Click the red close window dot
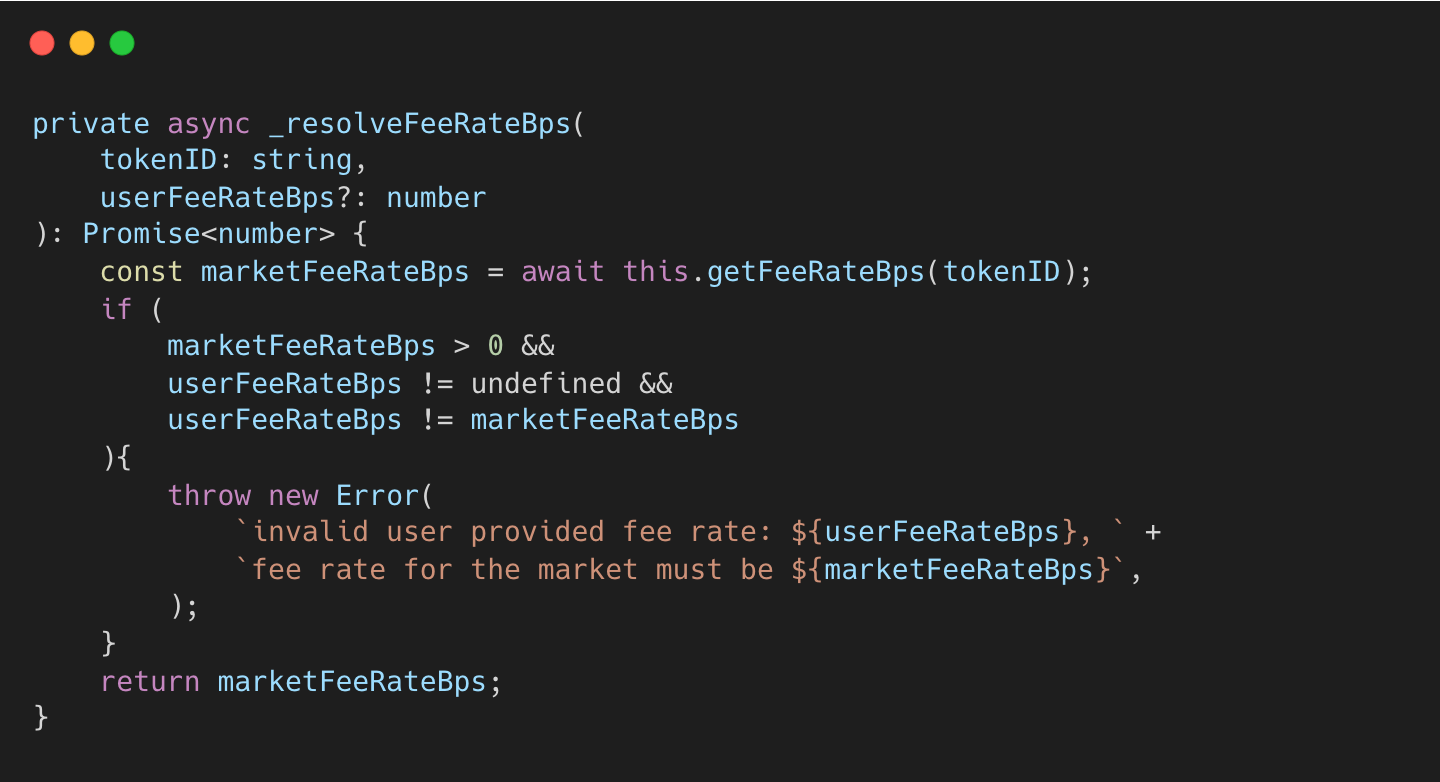 (x=42, y=43)
